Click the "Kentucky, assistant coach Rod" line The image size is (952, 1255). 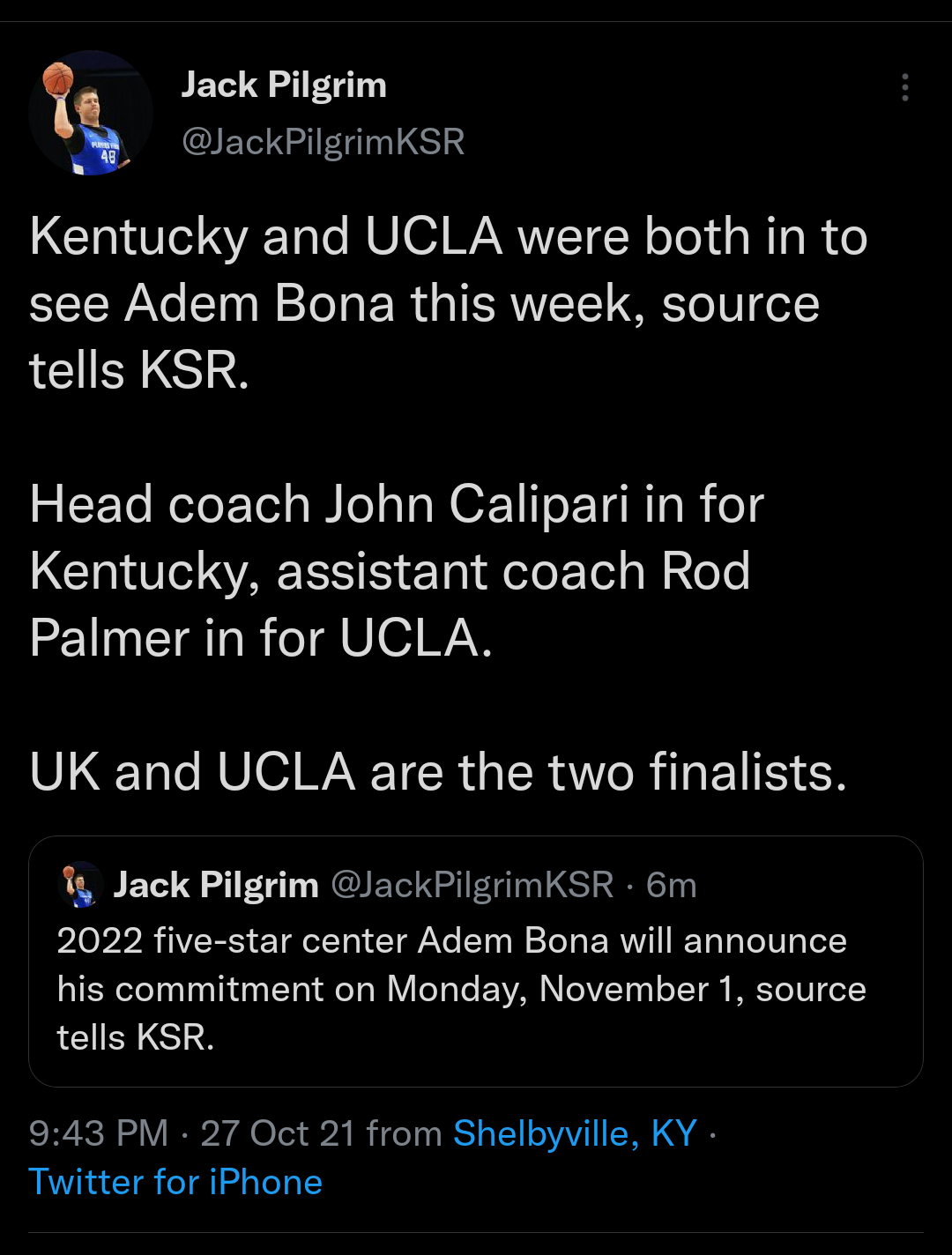pos(390,571)
